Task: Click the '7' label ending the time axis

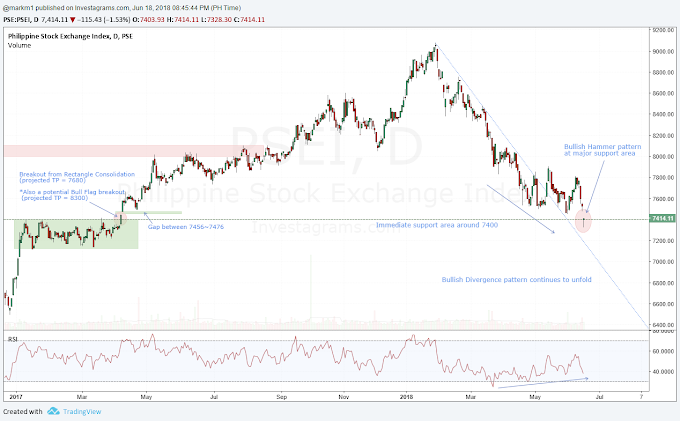Action: pyautogui.click(x=641, y=396)
